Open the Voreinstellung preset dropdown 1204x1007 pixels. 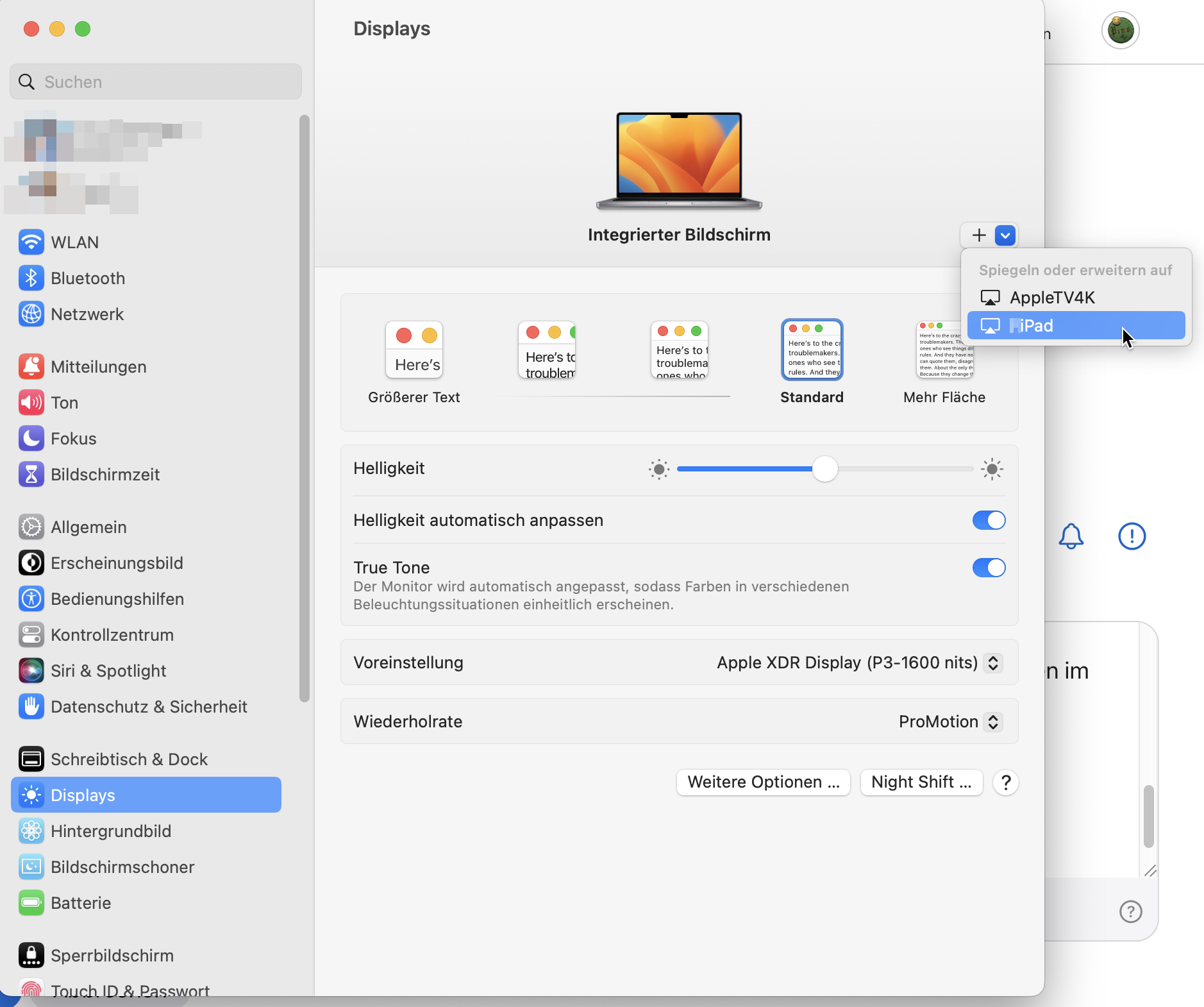992,663
